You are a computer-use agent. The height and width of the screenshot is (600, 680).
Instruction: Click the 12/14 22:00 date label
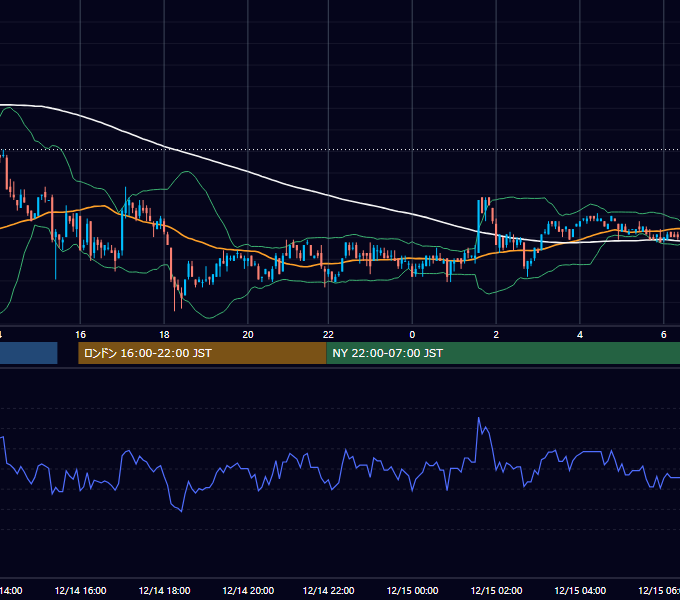pos(328,590)
